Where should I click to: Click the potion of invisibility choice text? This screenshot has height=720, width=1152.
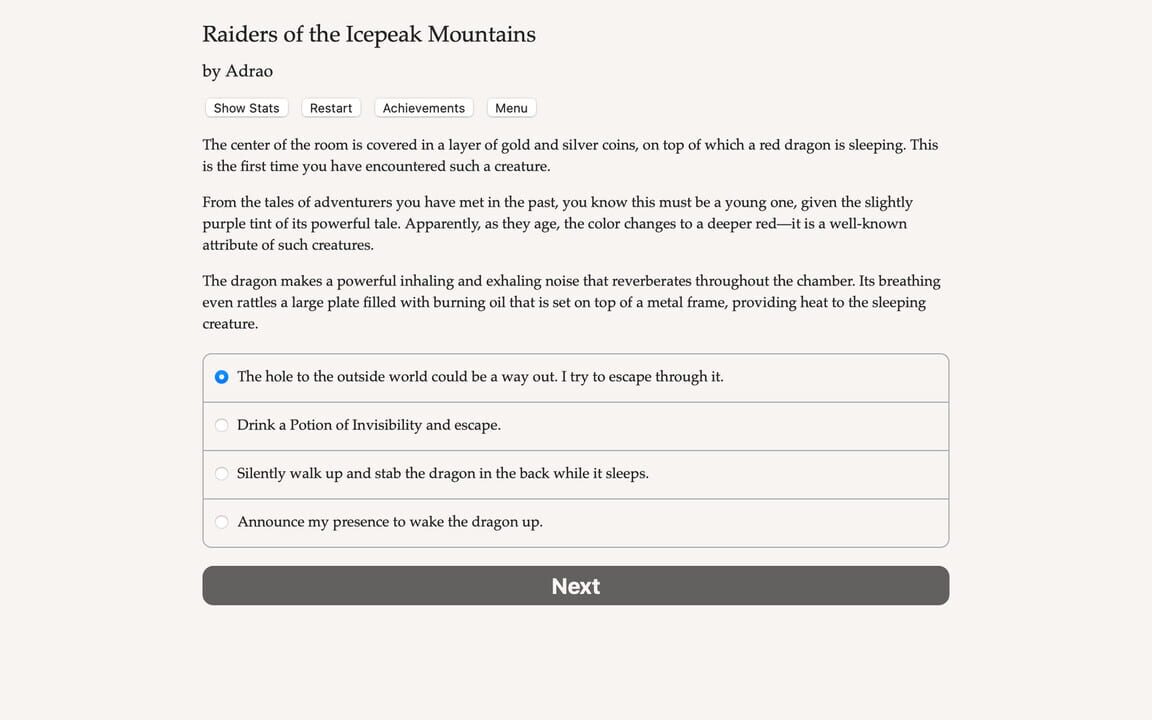click(x=369, y=425)
